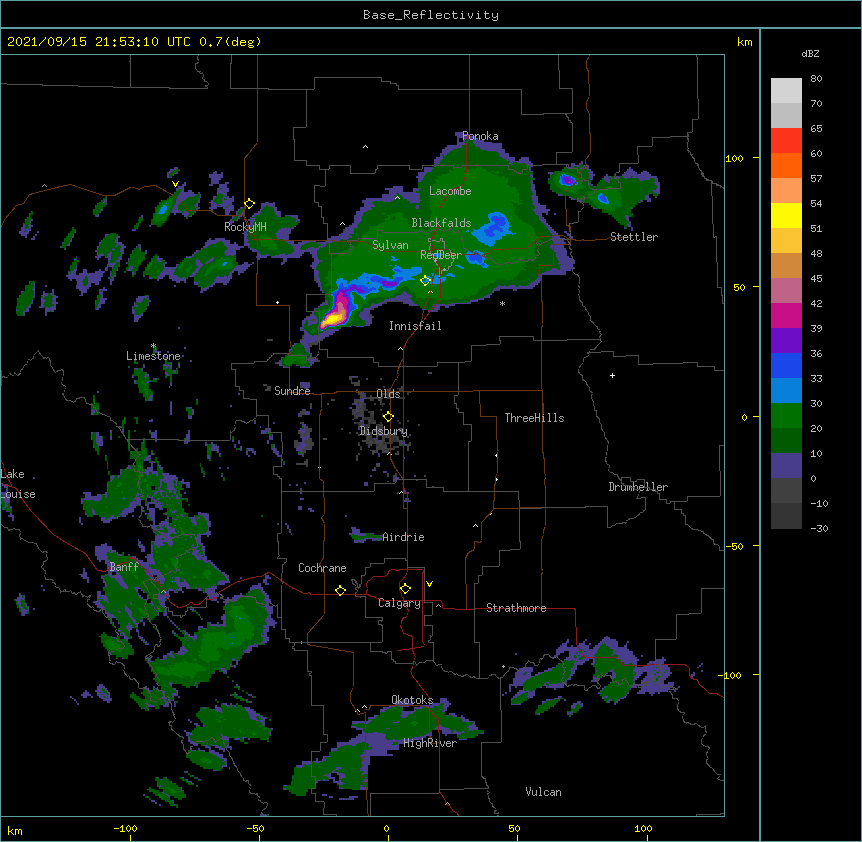
Task: Click the Airdrie label
Action: (404, 537)
